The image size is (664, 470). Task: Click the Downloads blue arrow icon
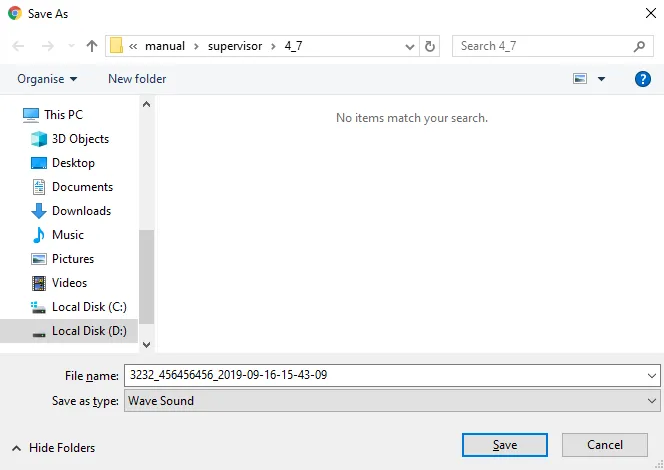pos(39,211)
